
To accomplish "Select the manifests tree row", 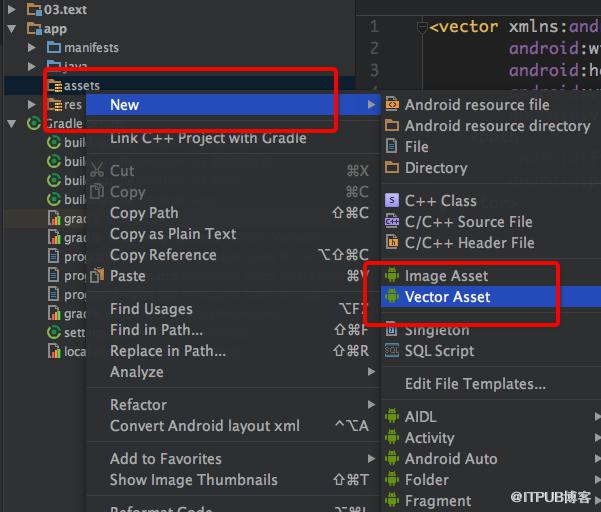I will click(179, 47).
